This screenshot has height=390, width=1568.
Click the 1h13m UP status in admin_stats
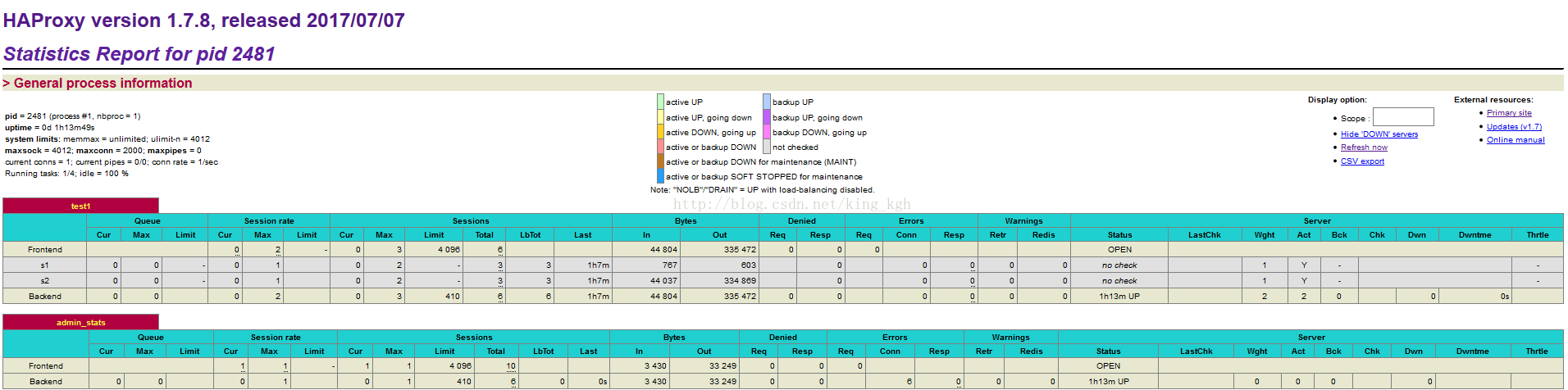(1109, 382)
